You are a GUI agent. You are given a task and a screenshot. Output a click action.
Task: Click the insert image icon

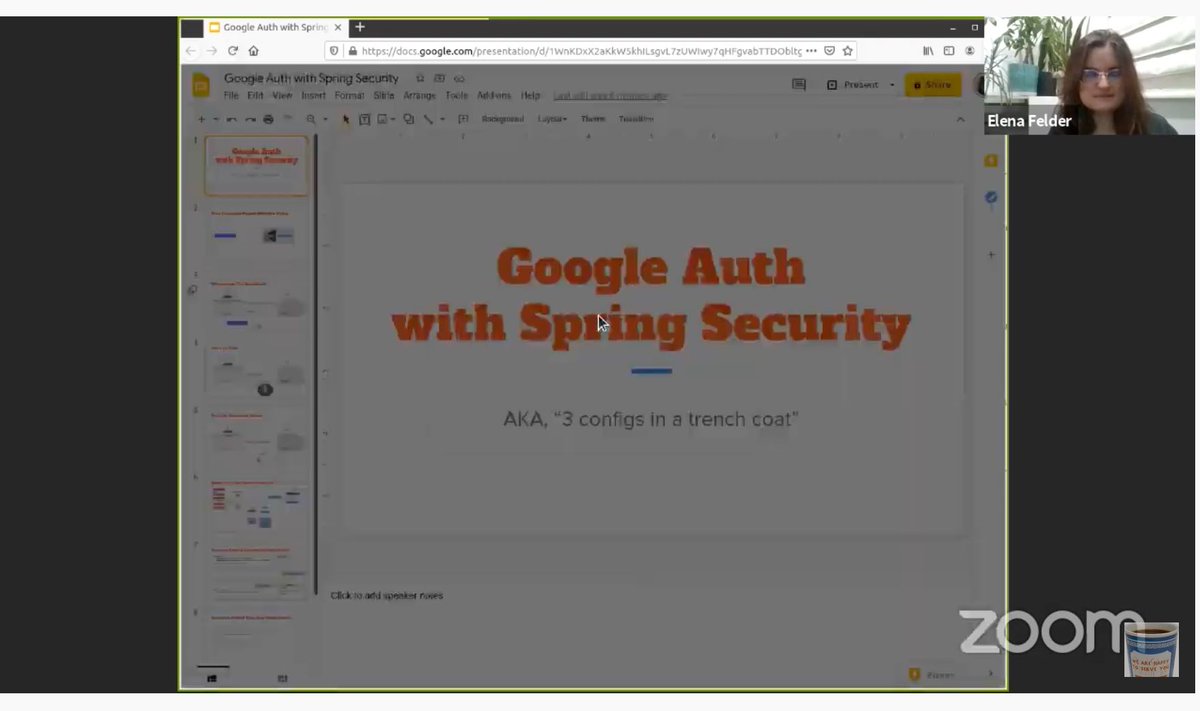[382, 119]
